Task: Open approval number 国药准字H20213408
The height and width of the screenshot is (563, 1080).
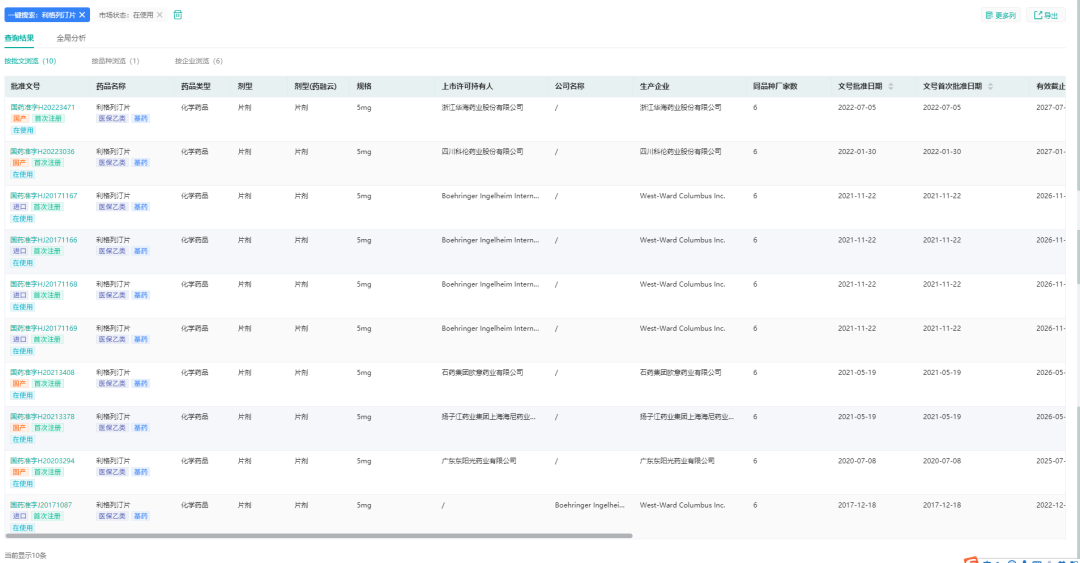Action: pyautogui.click(x=43, y=372)
